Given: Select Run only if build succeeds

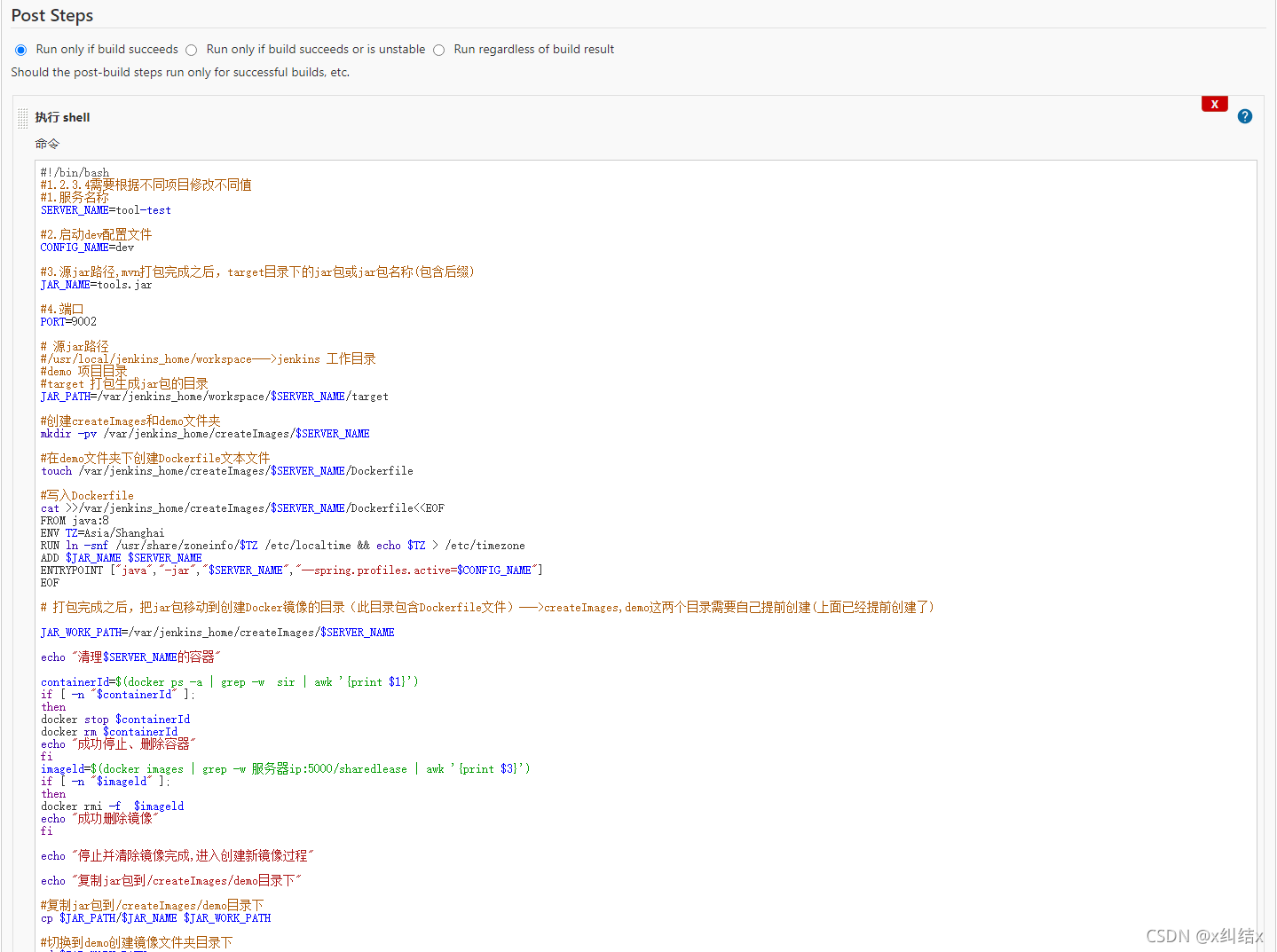Looking at the screenshot, I should 20,50.
